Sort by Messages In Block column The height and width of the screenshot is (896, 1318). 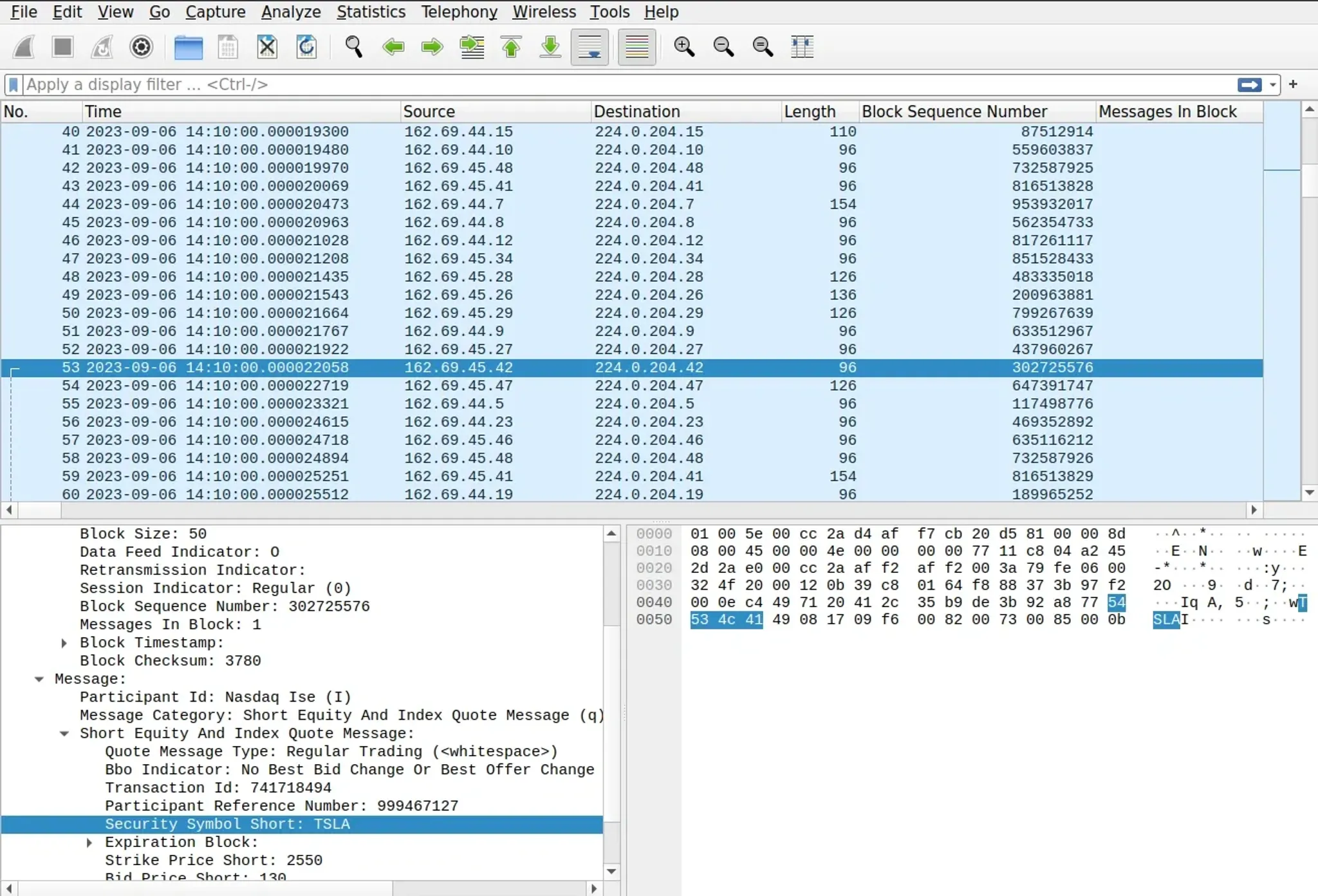coord(1179,111)
